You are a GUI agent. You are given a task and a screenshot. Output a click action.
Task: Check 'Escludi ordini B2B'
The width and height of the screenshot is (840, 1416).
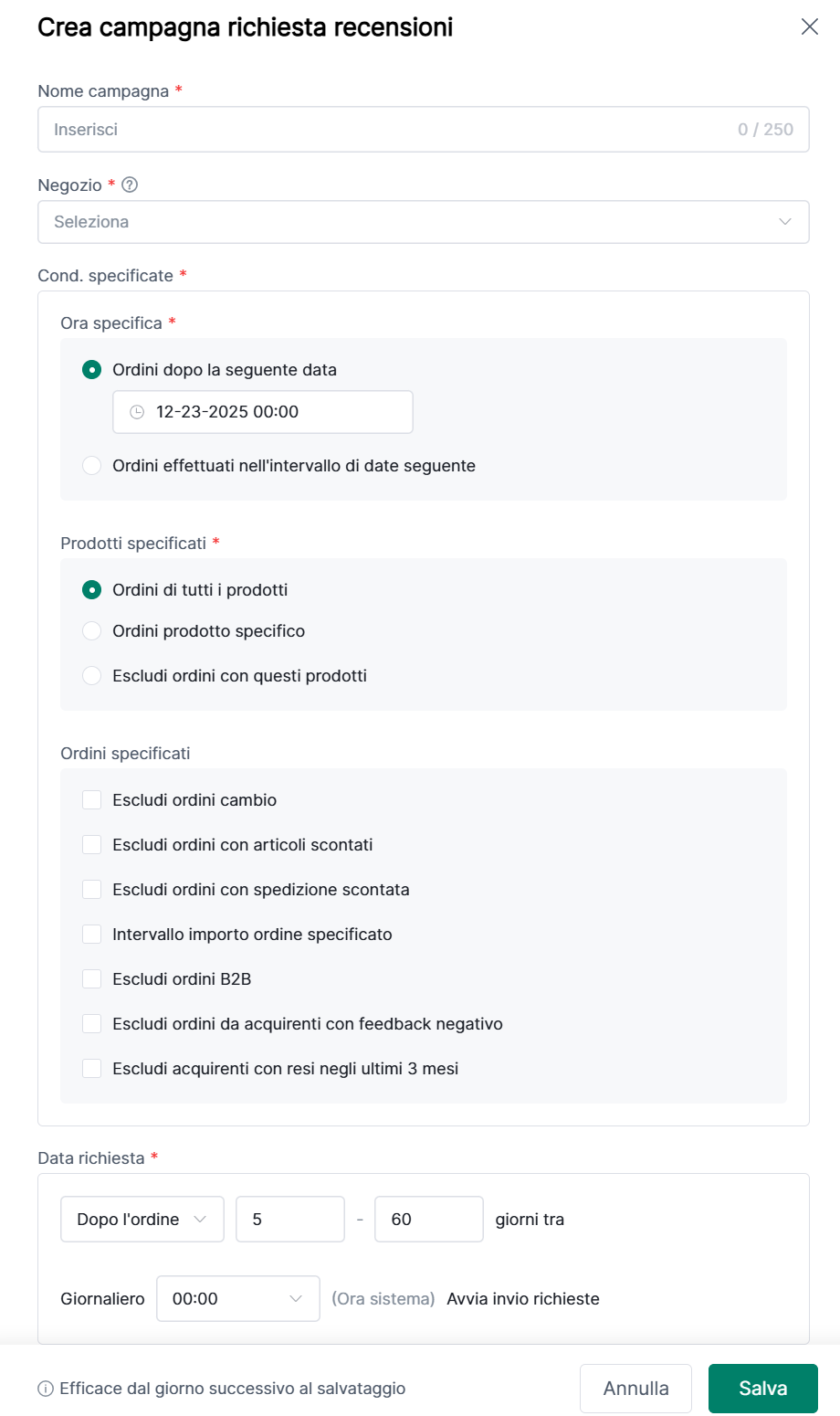(x=91, y=979)
